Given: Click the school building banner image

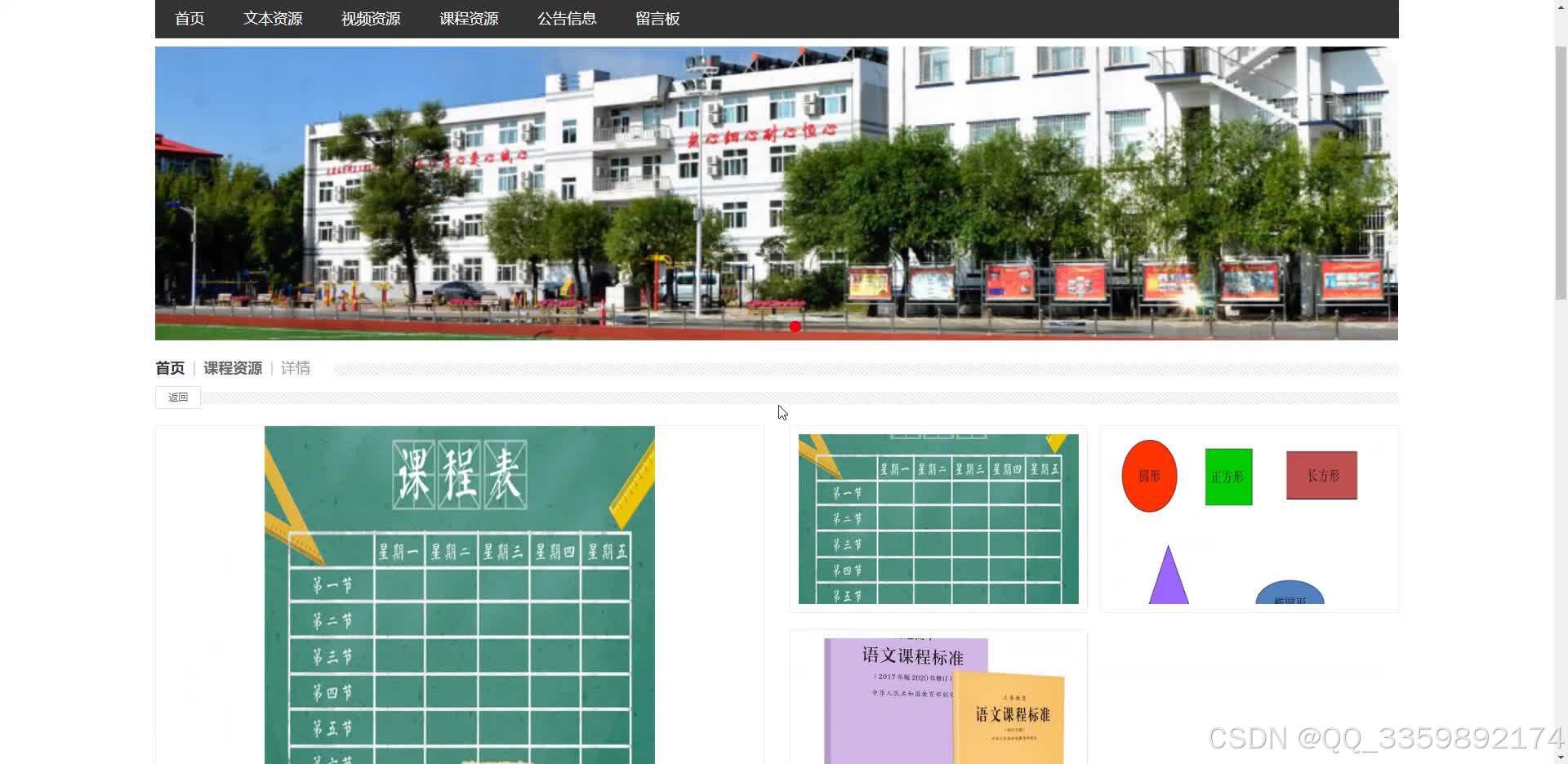Looking at the screenshot, I should point(776,192).
